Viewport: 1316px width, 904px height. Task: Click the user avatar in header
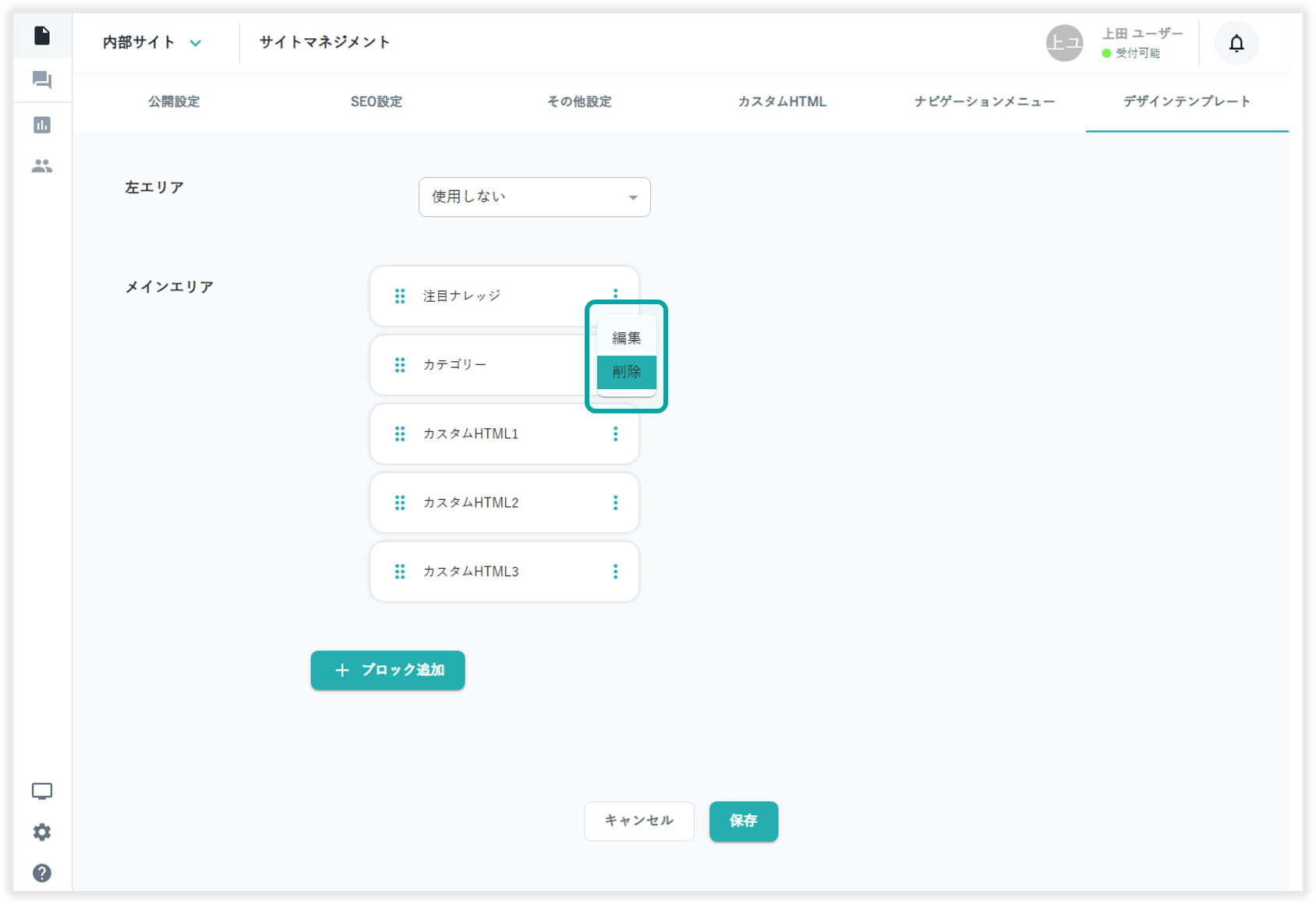coord(1064,43)
